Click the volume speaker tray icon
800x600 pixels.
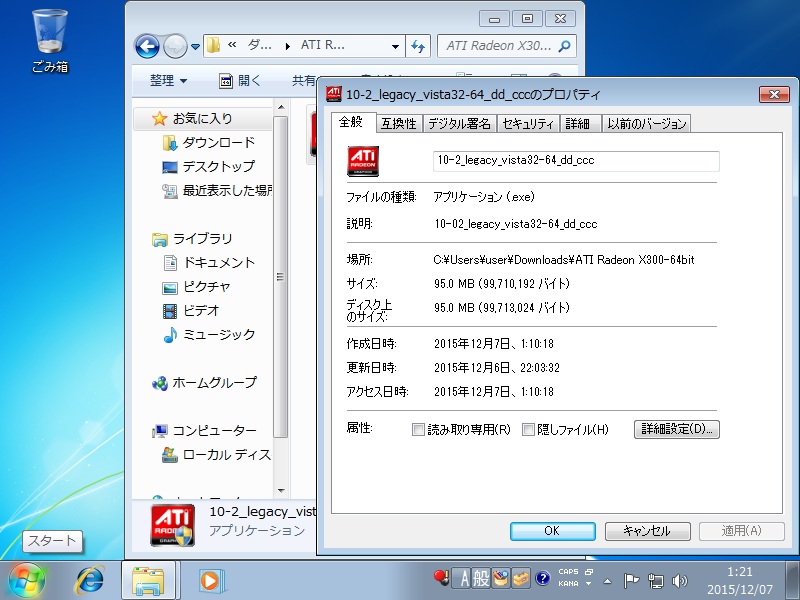click(680, 581)
